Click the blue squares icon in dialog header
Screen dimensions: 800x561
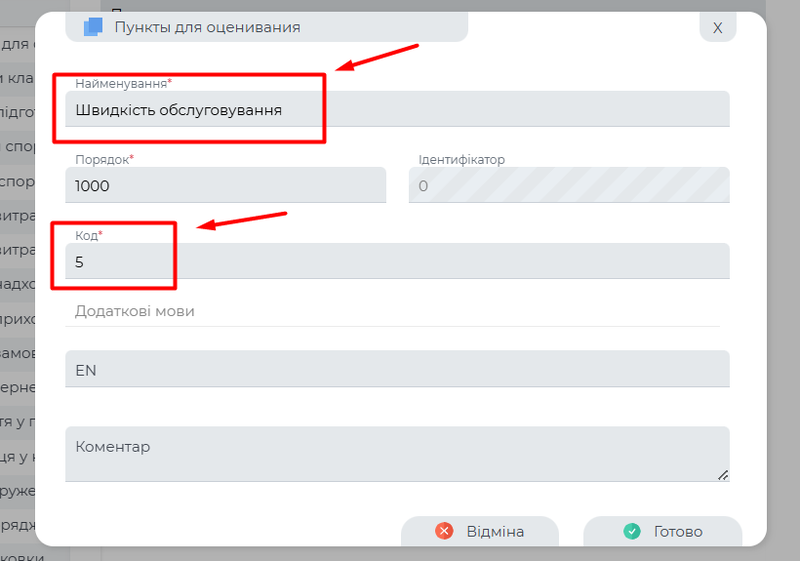point(92,27)
